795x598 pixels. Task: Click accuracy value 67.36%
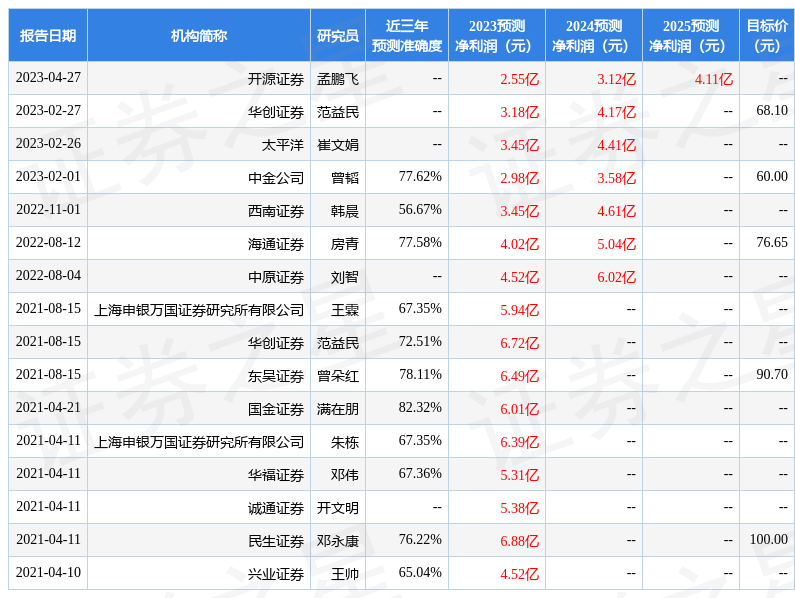coord(420,473)
